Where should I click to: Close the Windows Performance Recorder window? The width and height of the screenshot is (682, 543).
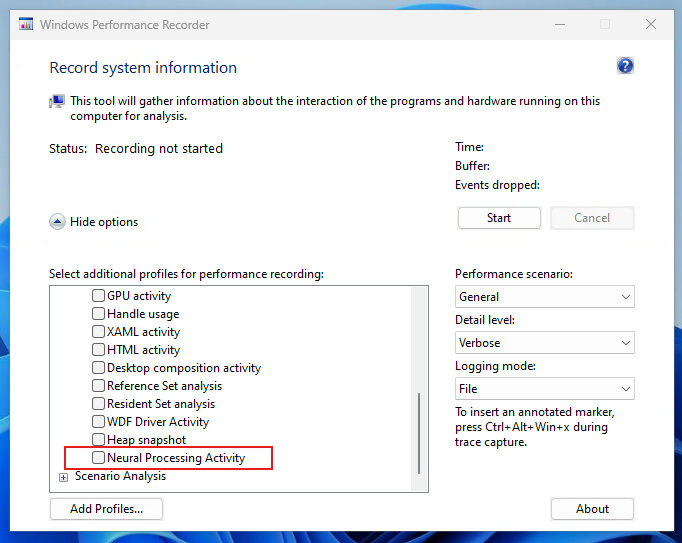coord(651,24)
